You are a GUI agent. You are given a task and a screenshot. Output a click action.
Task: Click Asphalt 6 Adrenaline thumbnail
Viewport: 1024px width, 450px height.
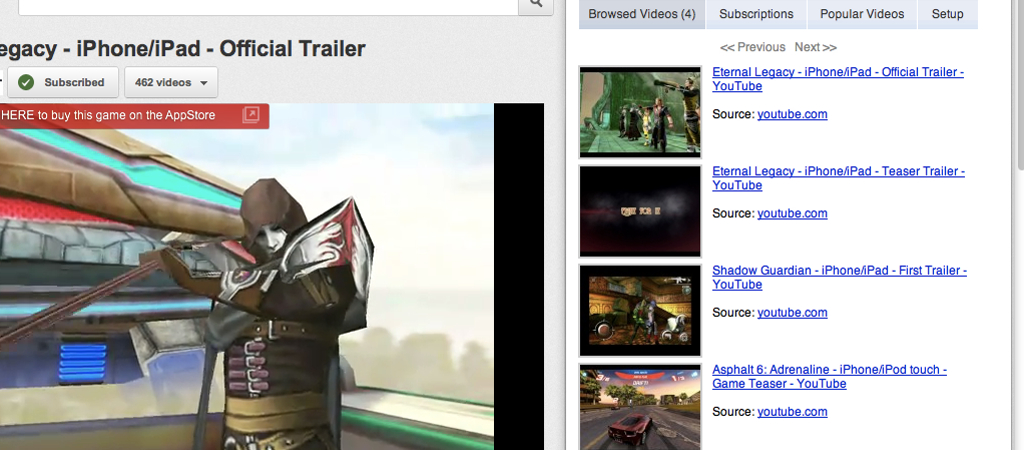640,407
